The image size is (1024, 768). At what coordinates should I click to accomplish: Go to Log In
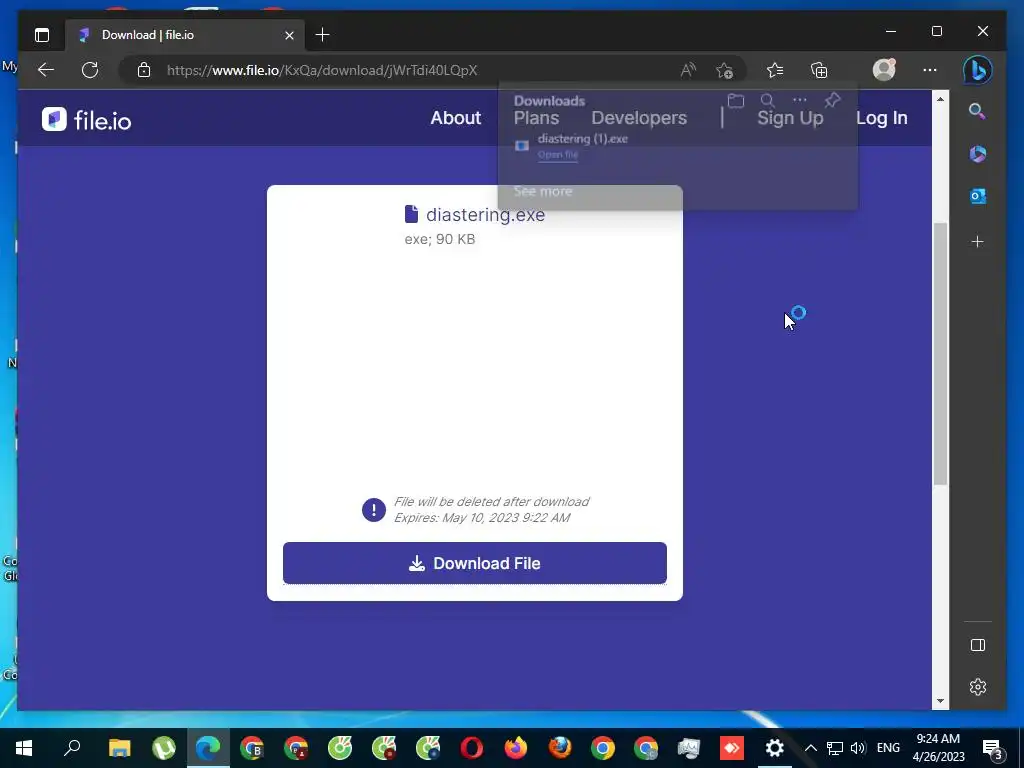coord(882,118)
